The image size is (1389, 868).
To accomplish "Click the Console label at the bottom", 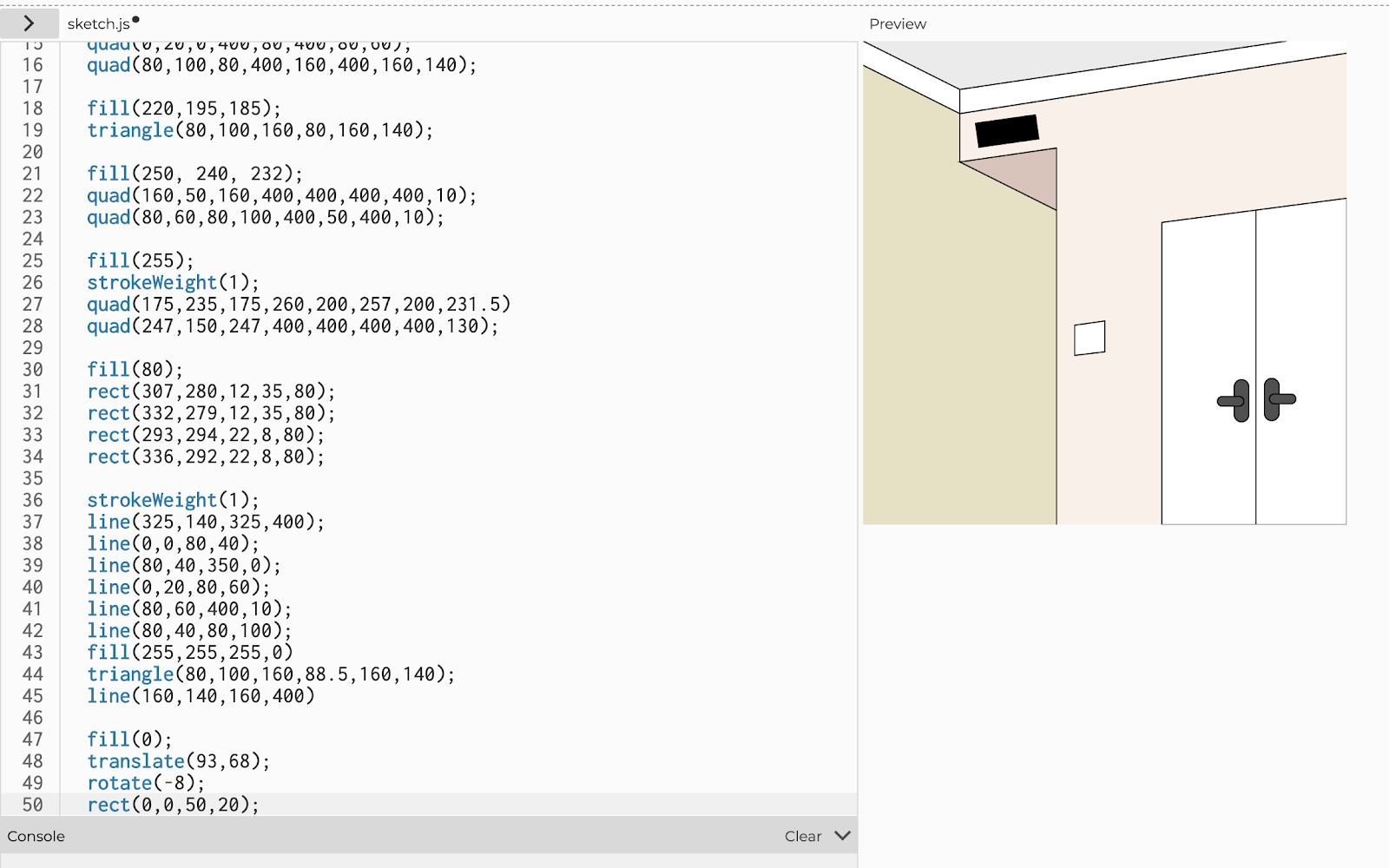I will point(36,835).
